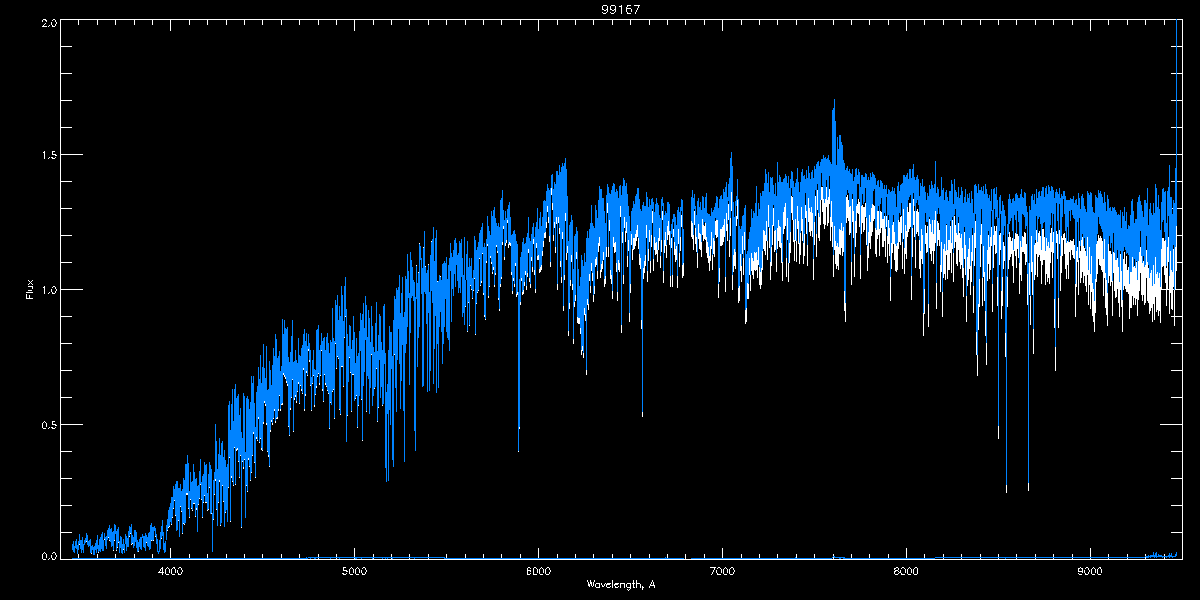Viewport: 1200px width, 600px height.
Task: Click the plot title 99167
Action: point(620,9)
